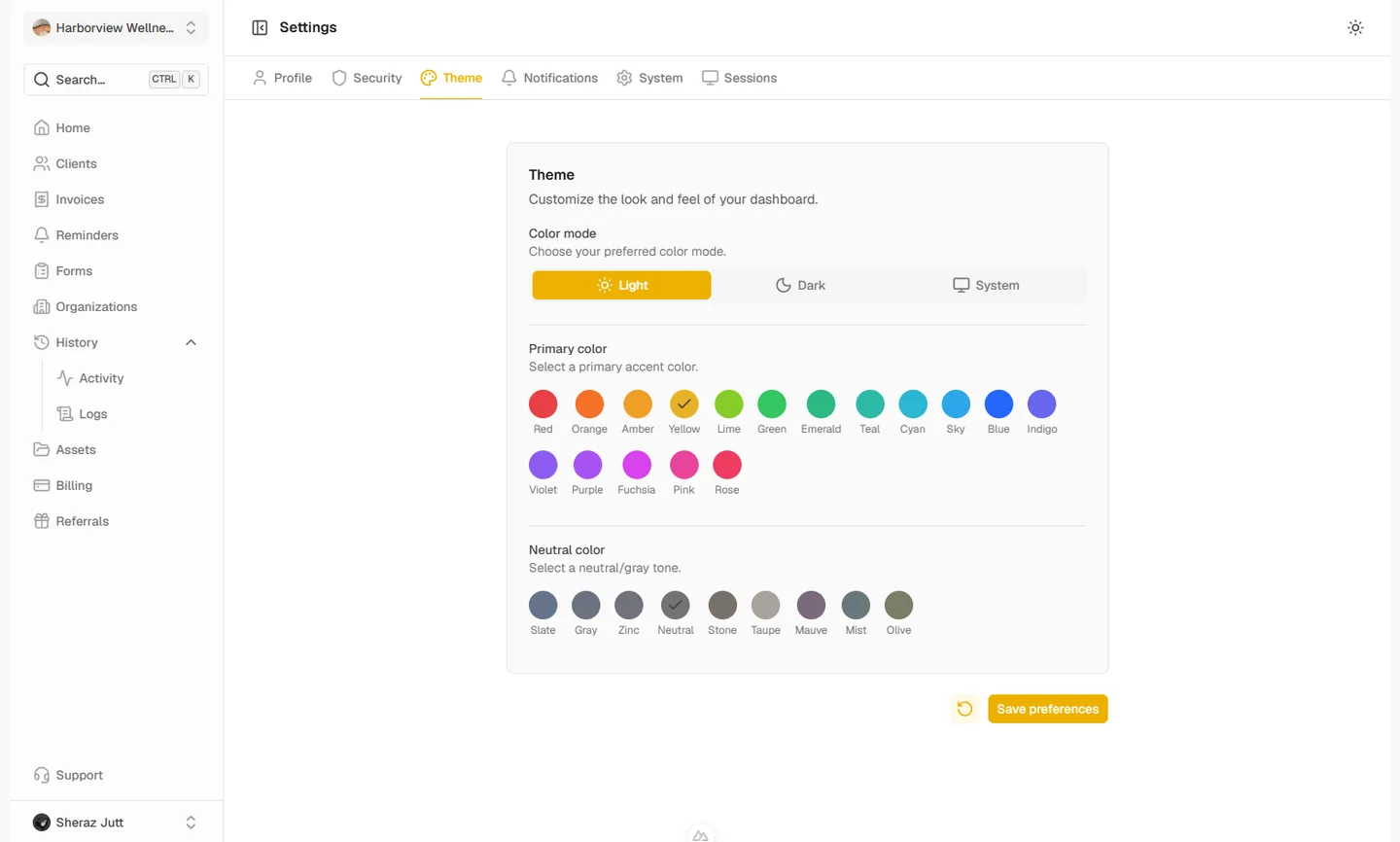Image resolution: width=1400 pixels, height=842 pixels.
Task: Click the Invoices receipt icon
Action: (x=42, y=199)
